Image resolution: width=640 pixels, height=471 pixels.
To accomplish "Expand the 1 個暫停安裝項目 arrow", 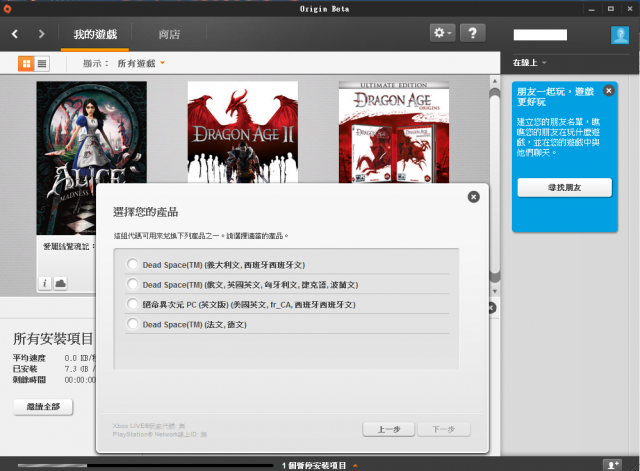I will point(356,465).
